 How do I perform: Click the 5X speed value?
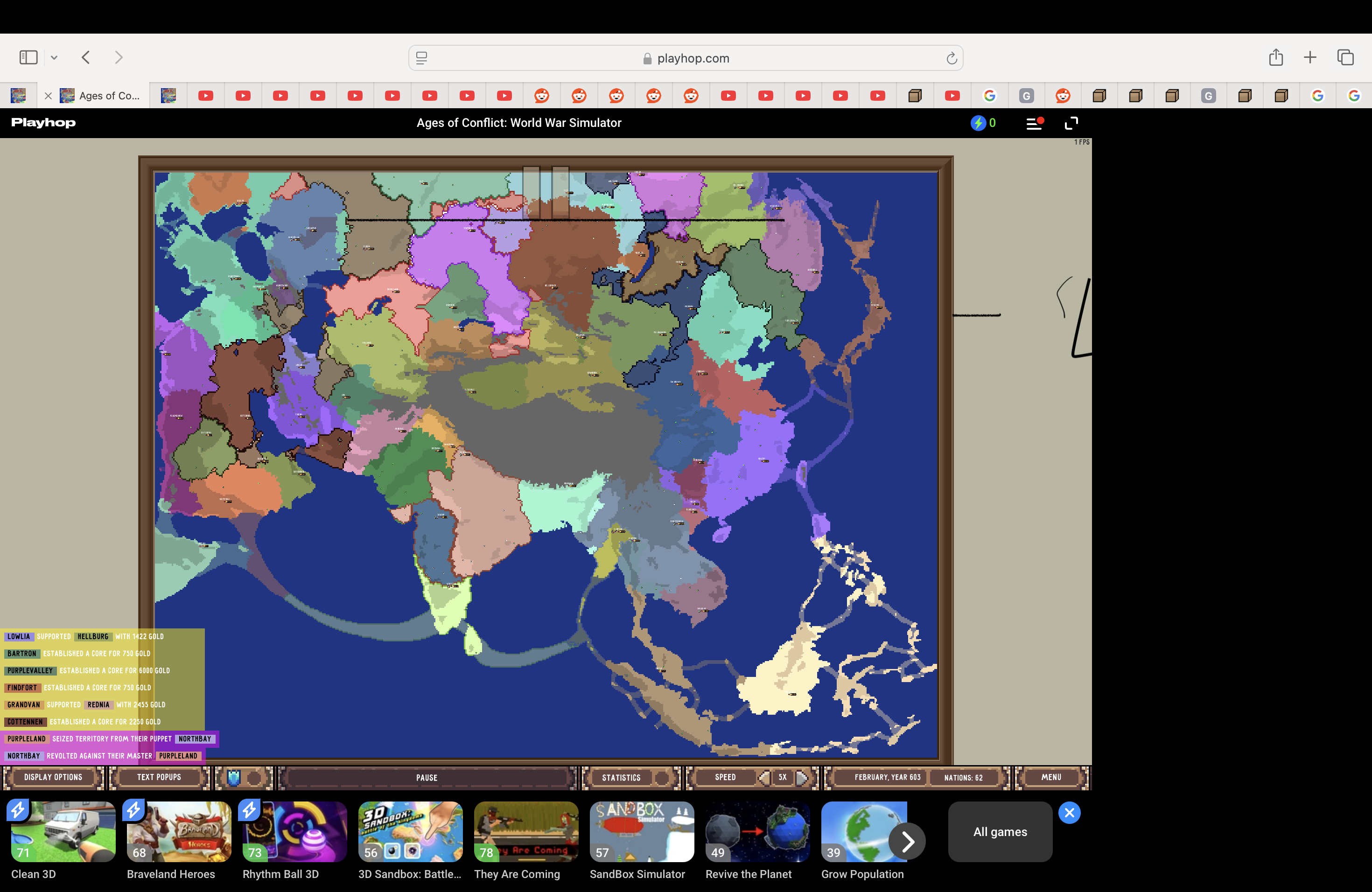[x=782, y=777]
